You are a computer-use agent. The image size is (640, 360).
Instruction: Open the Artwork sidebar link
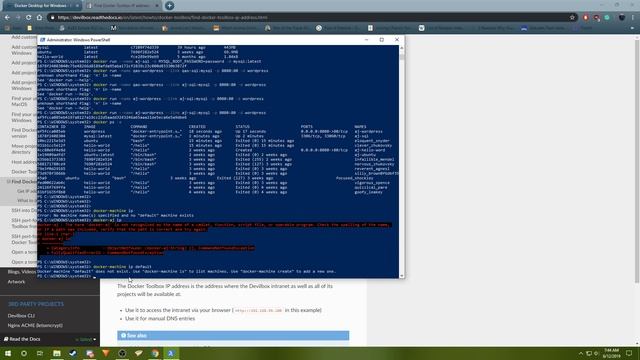coord(16,282)
